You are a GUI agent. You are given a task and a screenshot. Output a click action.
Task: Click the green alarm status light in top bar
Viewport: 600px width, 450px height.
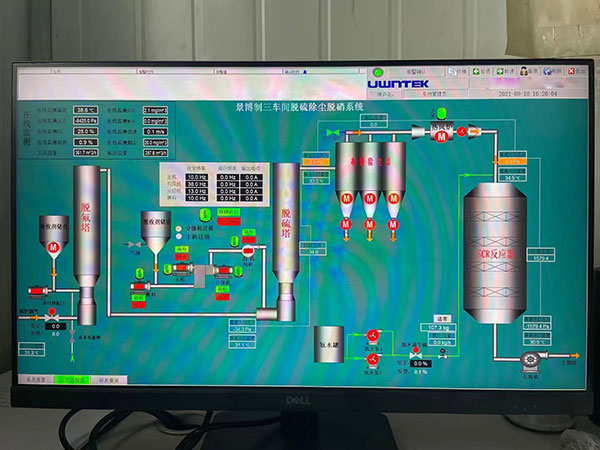point(379,72)
